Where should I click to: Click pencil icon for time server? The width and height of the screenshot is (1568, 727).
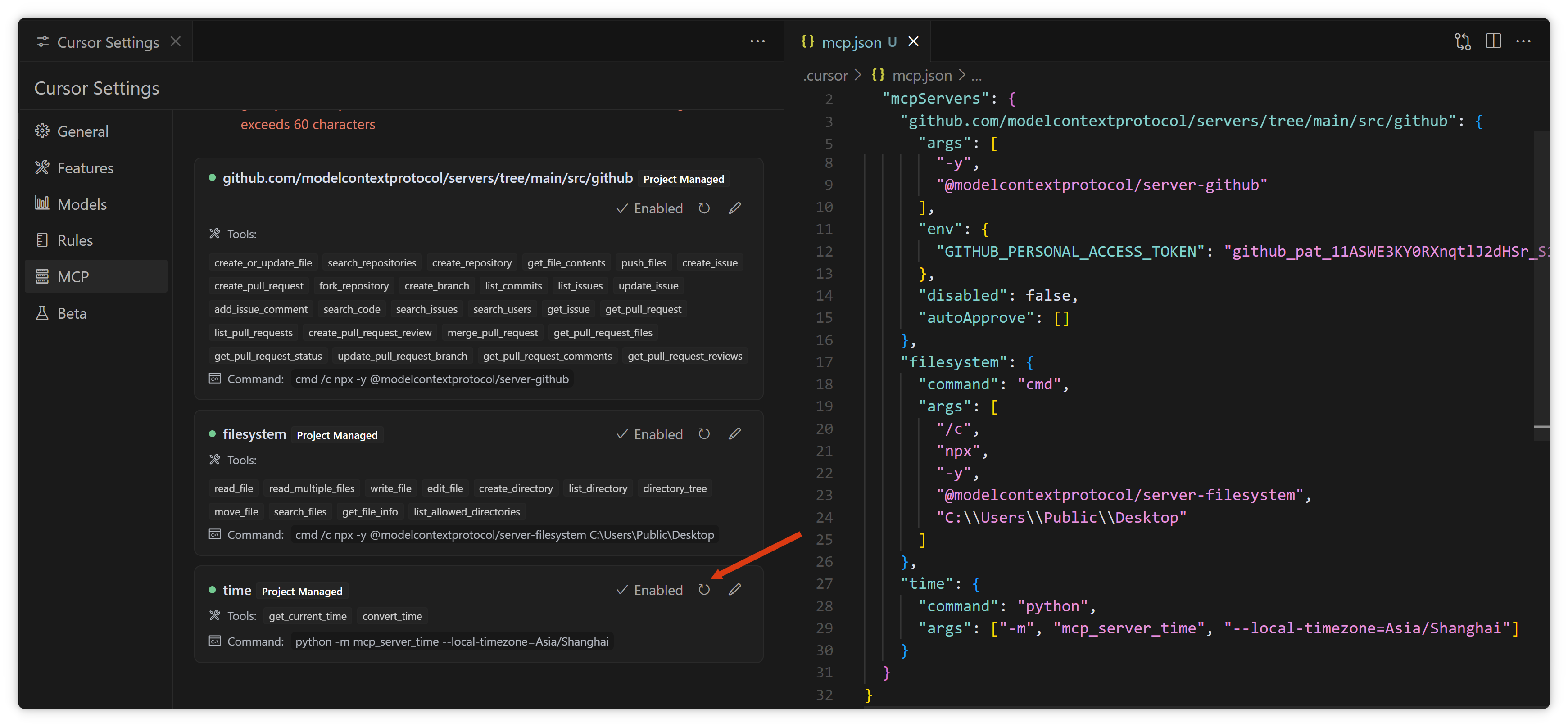click(x=735, y=590)
